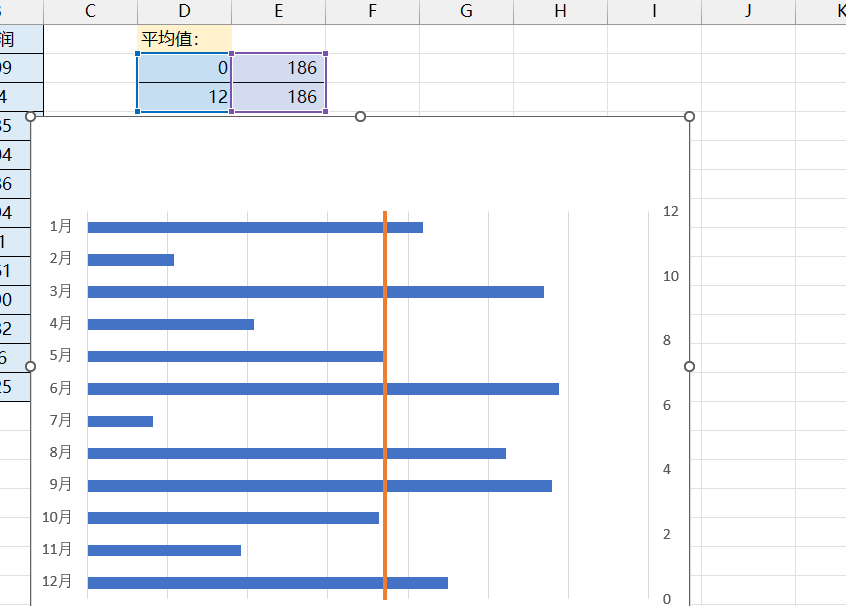Click the chart's top-right corner handle
Viewport: 846px width, 606px height.
coord(689,117)
